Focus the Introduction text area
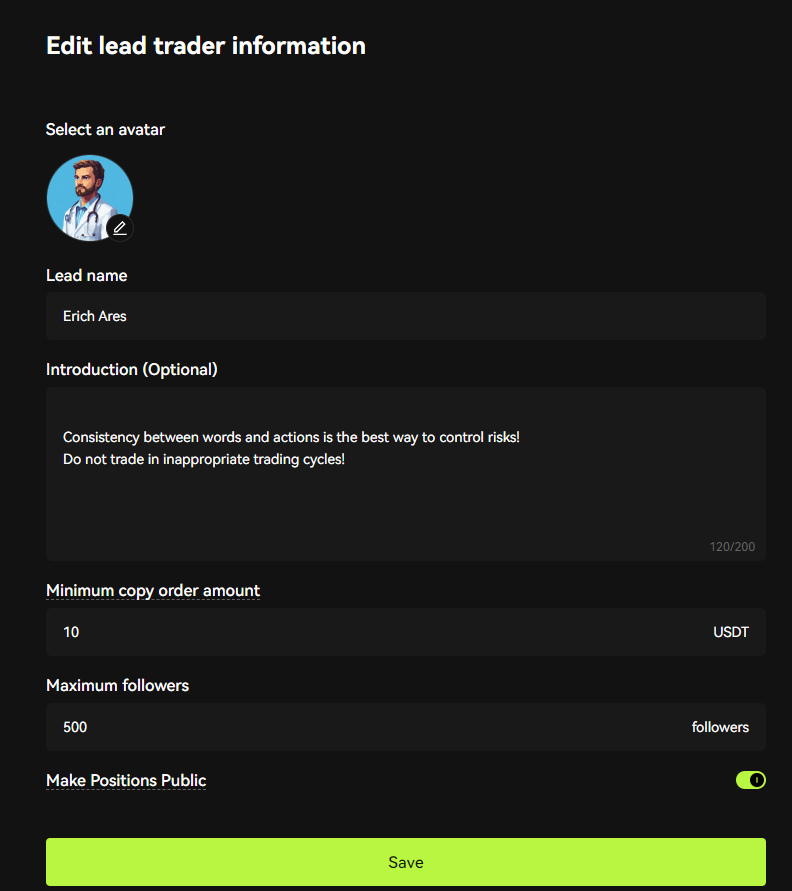This screenshot has height=891, width=792. [x=406, y=474]
